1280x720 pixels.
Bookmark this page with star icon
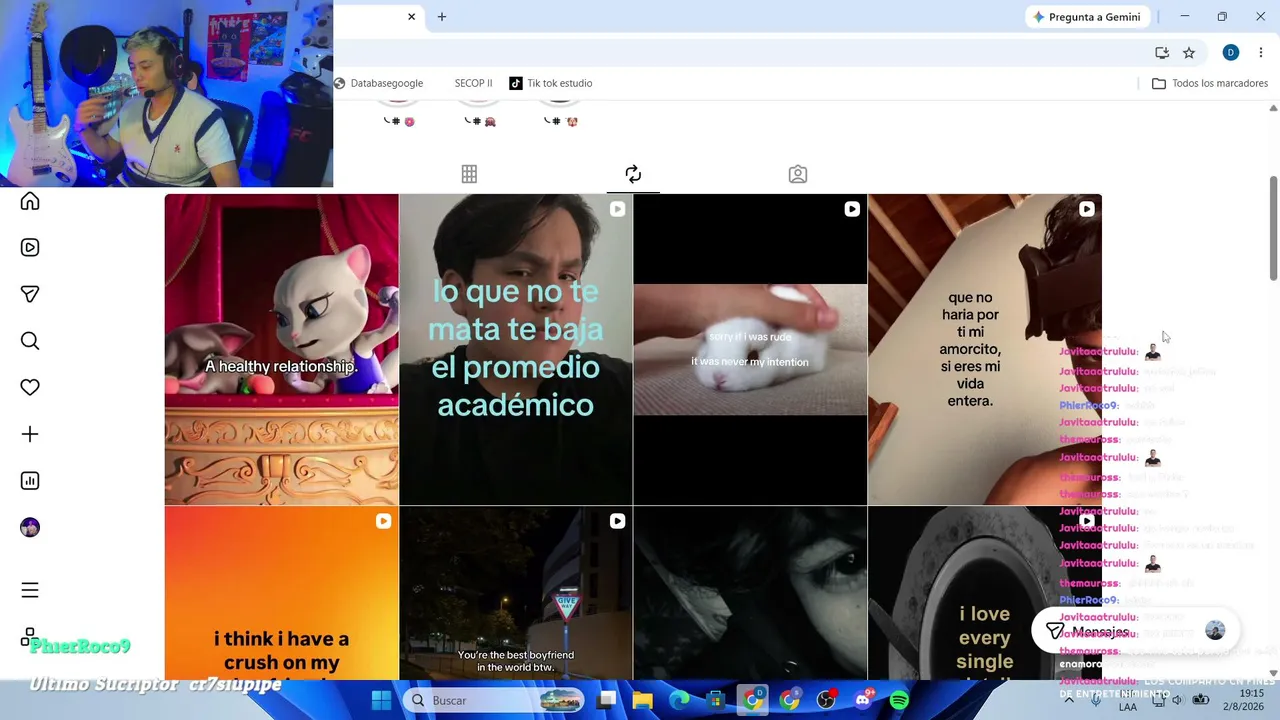[x=1189, y=53]
